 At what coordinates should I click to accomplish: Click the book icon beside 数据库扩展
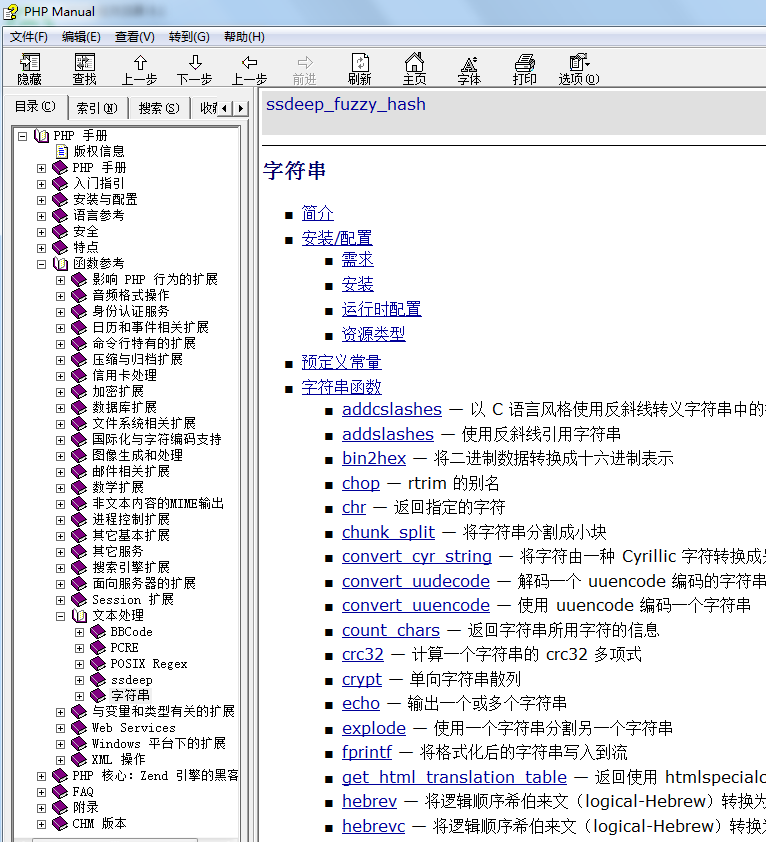coord(79,408)
